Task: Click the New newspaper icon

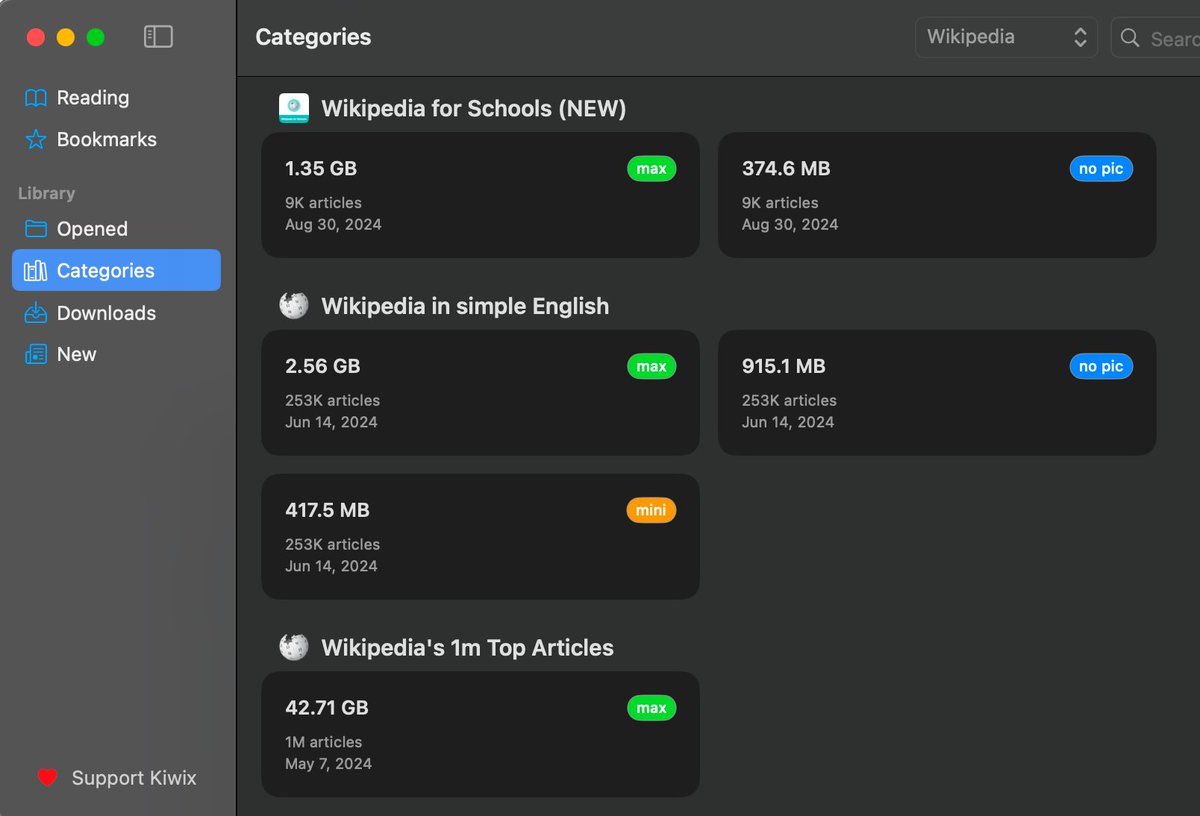Action: 36,355
